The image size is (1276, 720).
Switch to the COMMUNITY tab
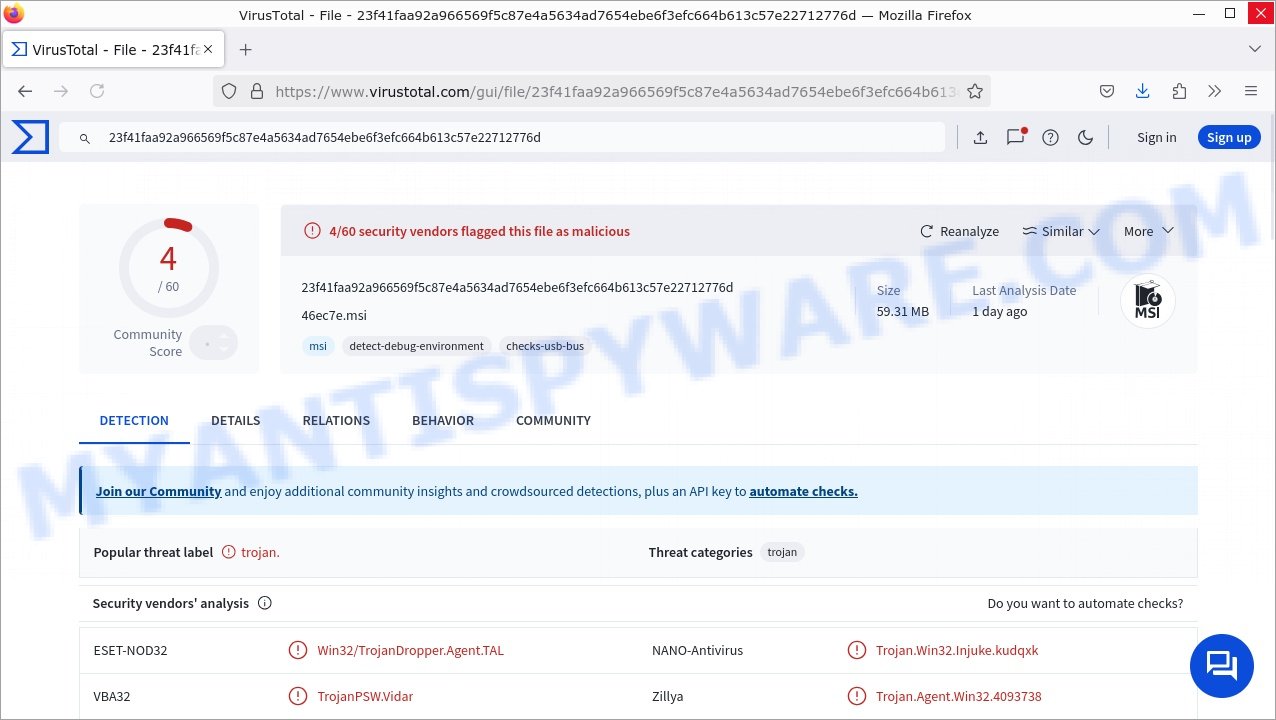tap(553, 420)
